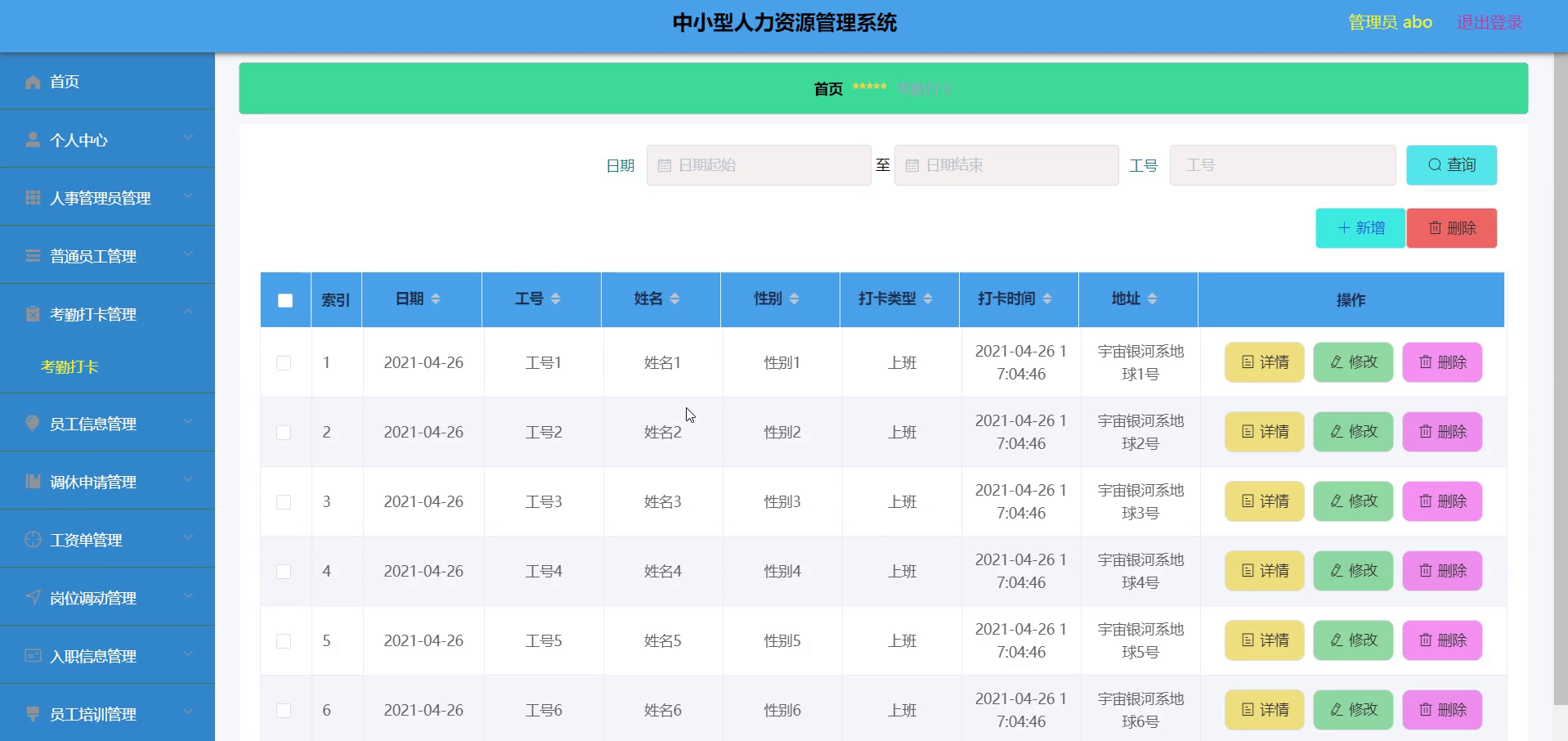This screenshot has height=741, width=1568.
Task: Click the clipboard icon beside 考勤打卡管理
Action: (33, 314)
